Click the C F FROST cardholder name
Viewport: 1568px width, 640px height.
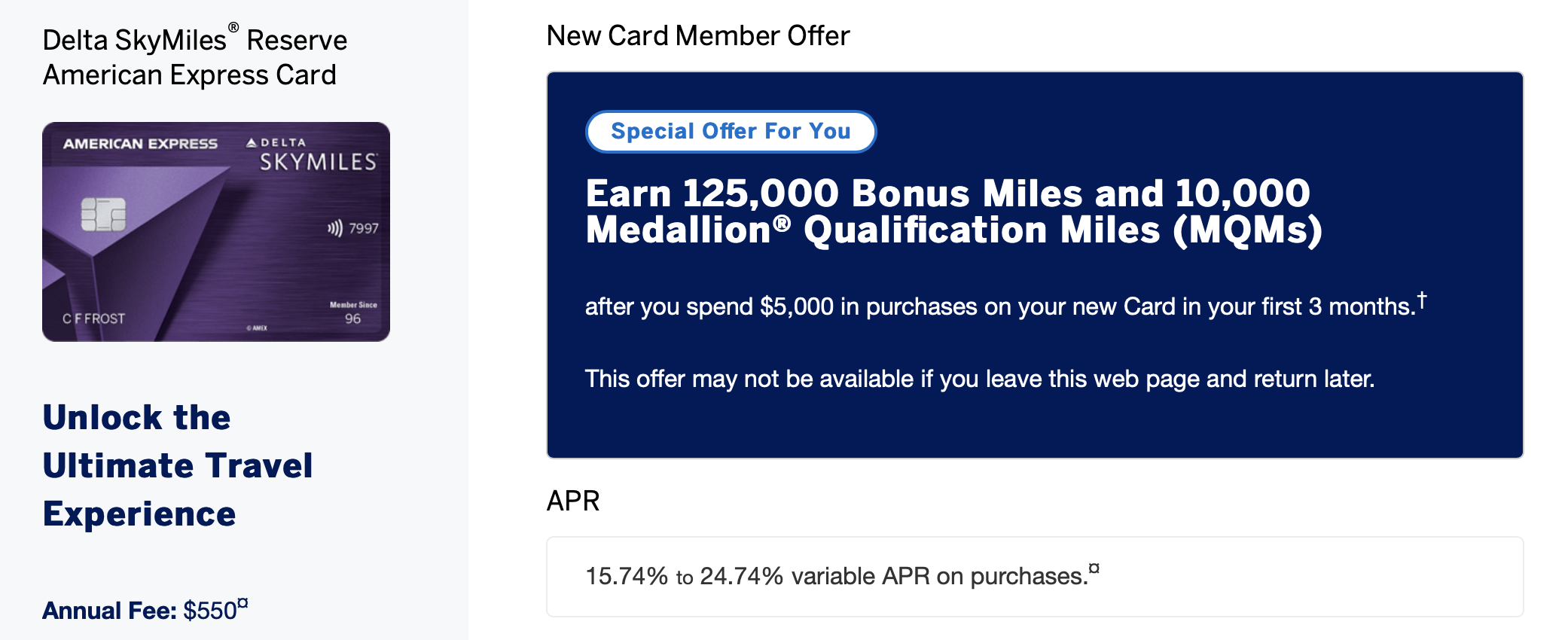pos(94,318)
